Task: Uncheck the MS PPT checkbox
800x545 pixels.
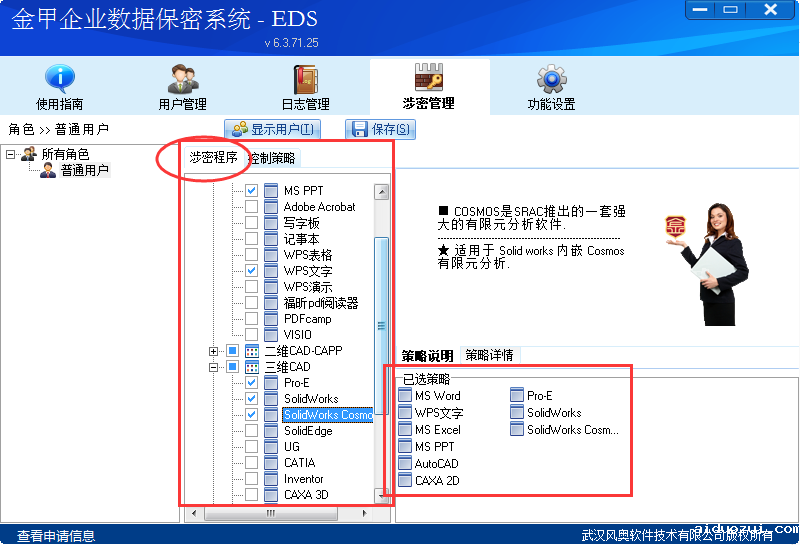Action: click(x=251, y=190)
